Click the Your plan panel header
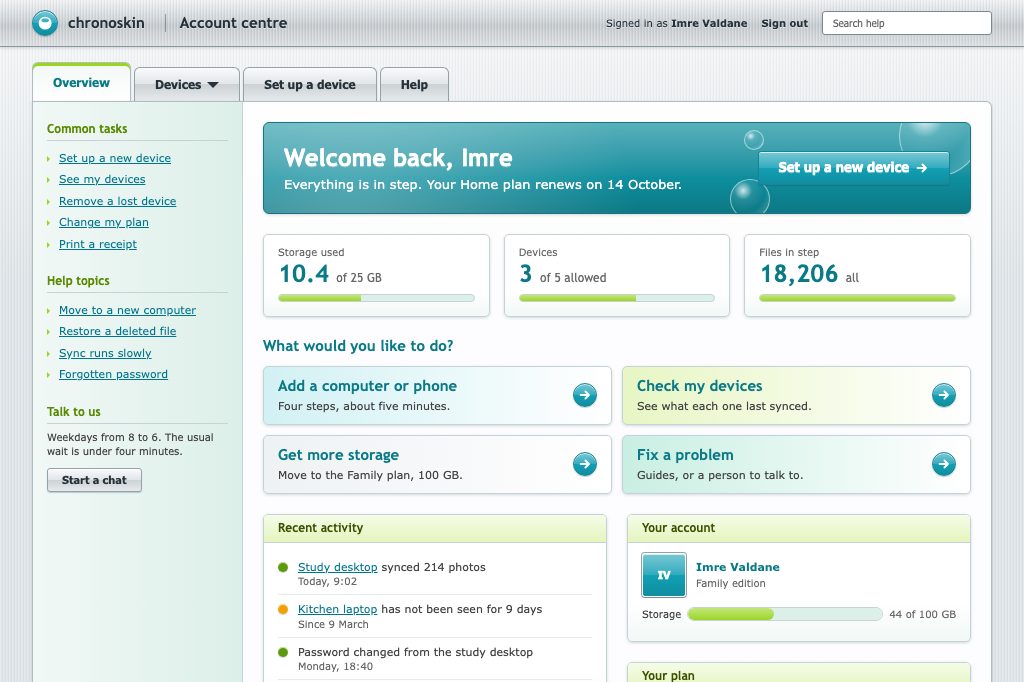 pos(799,674)
